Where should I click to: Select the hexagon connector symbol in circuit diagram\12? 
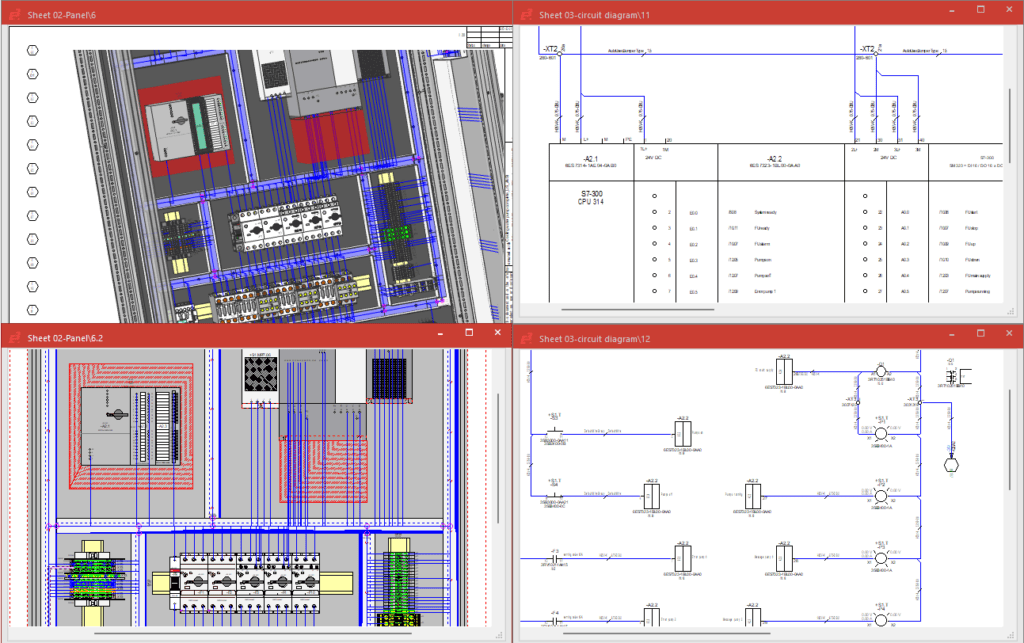point(951,465)
